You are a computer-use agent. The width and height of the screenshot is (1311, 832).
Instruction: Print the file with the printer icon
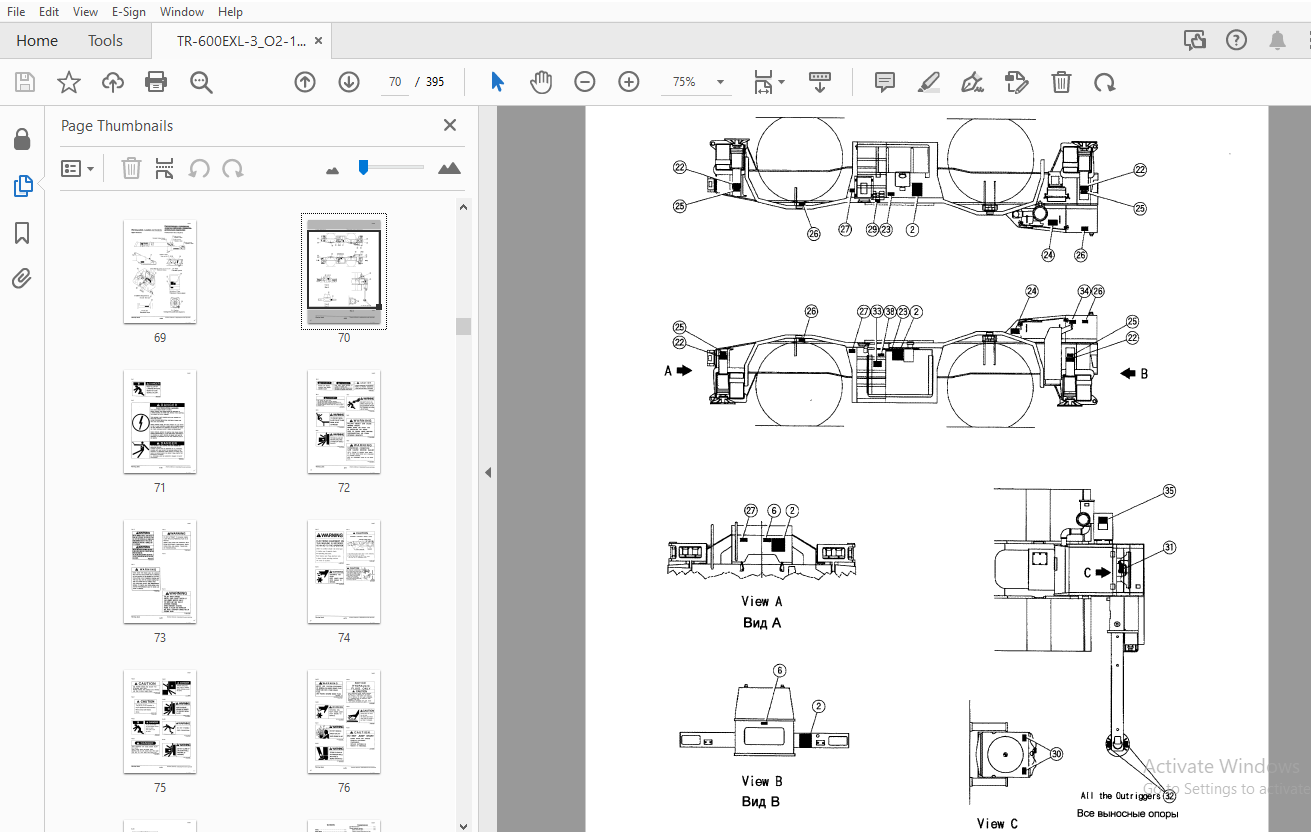pyautogui.click(x=156, y=82)
